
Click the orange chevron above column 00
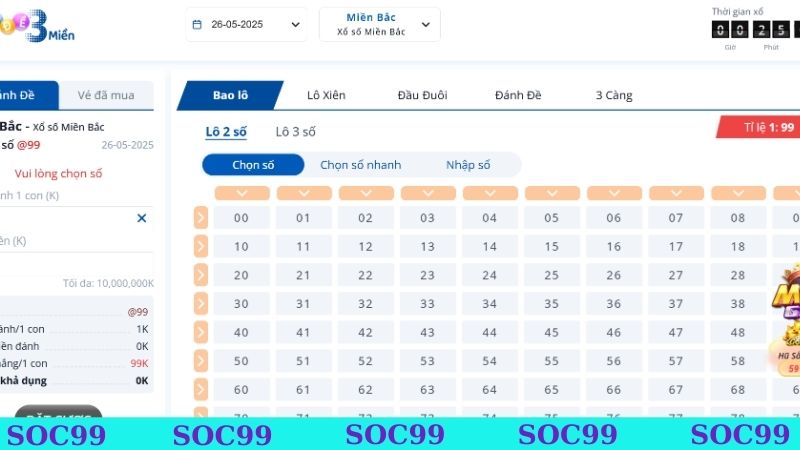coord(242,193)
